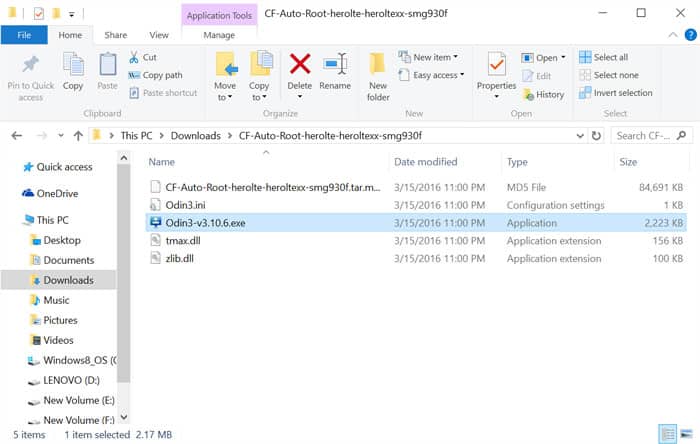The width and height of the screenshot is (700, 444).
Task: Open the recent locations dropdown arrow
Action: (61, 136)
